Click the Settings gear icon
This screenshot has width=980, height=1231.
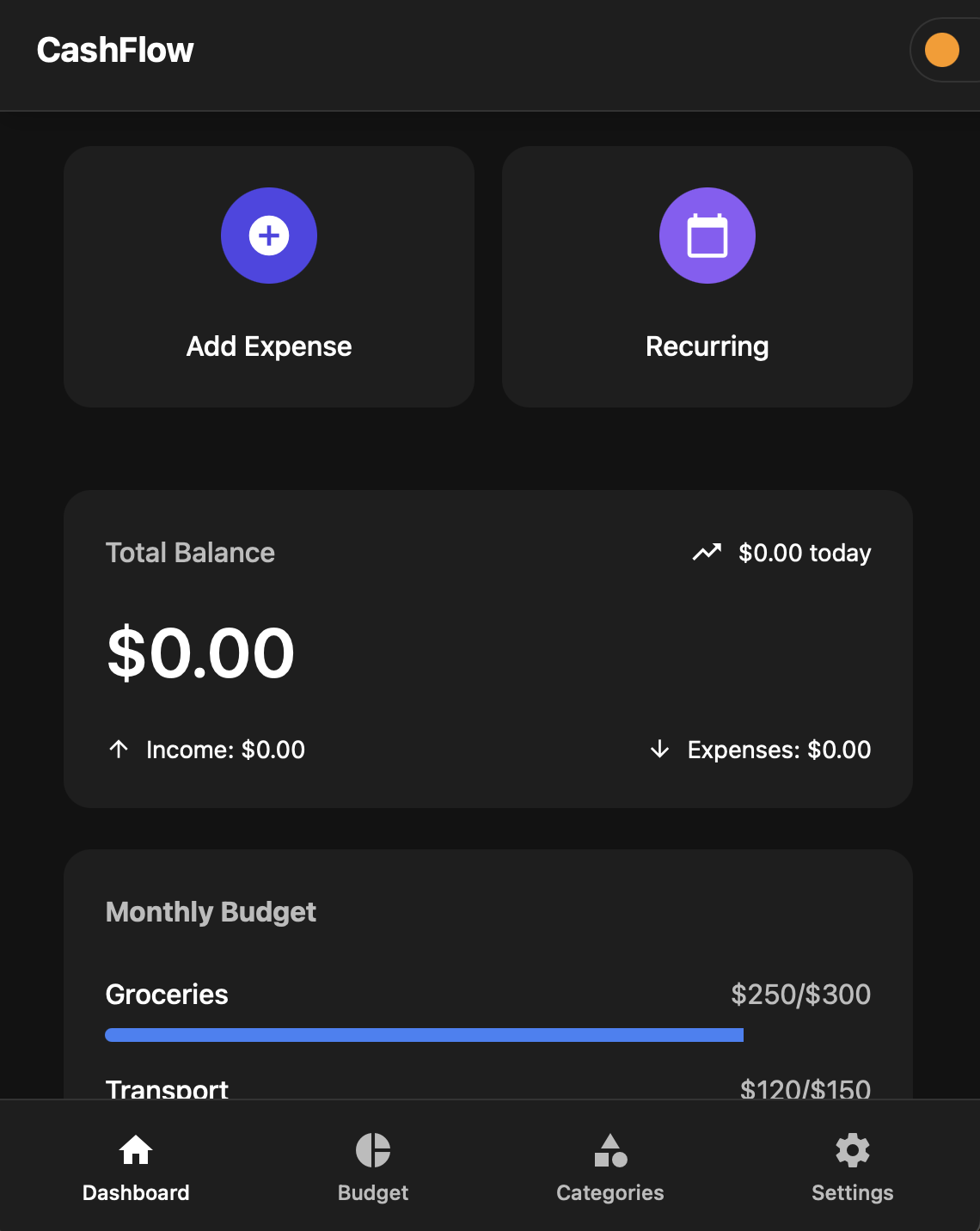[x=853, y=1150]
